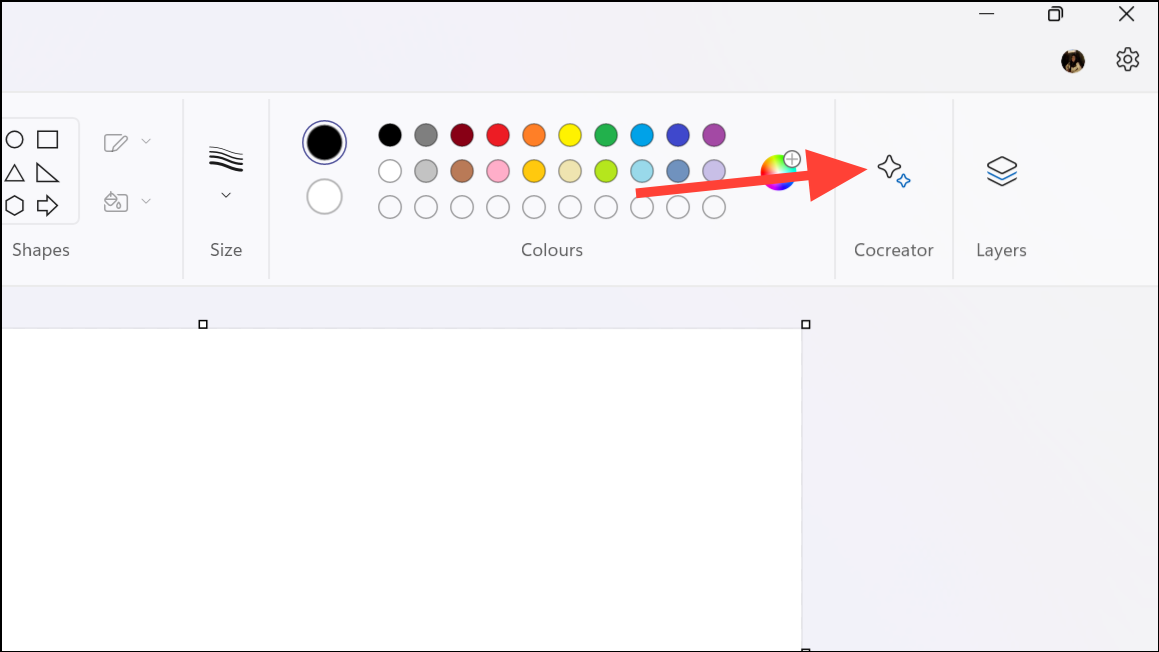Click the user profile avatar
Viewport: 1159px width, 652px height.
point(1073,61)
